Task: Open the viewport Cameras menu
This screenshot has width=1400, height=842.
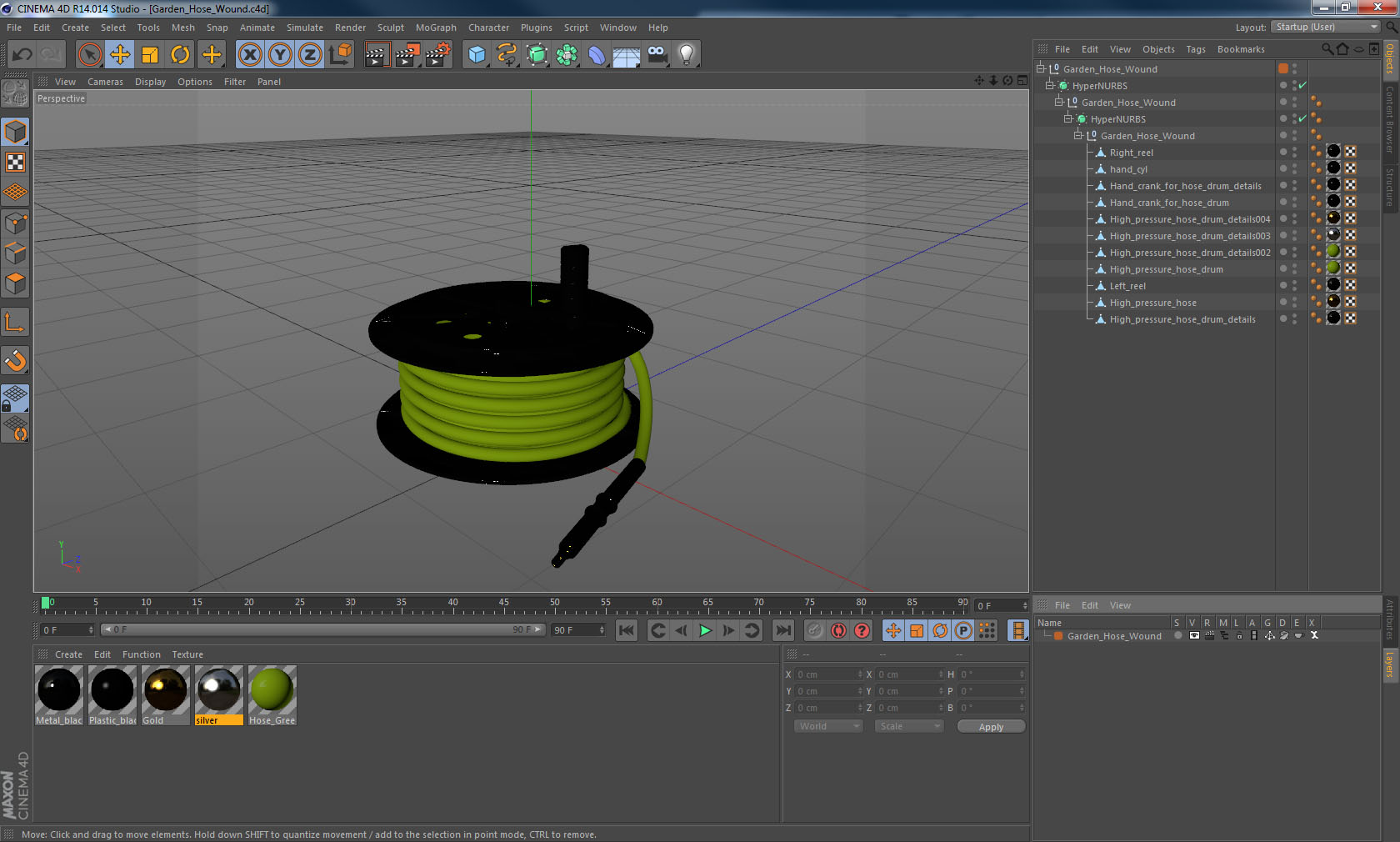Action: click(x=105, y=82)
